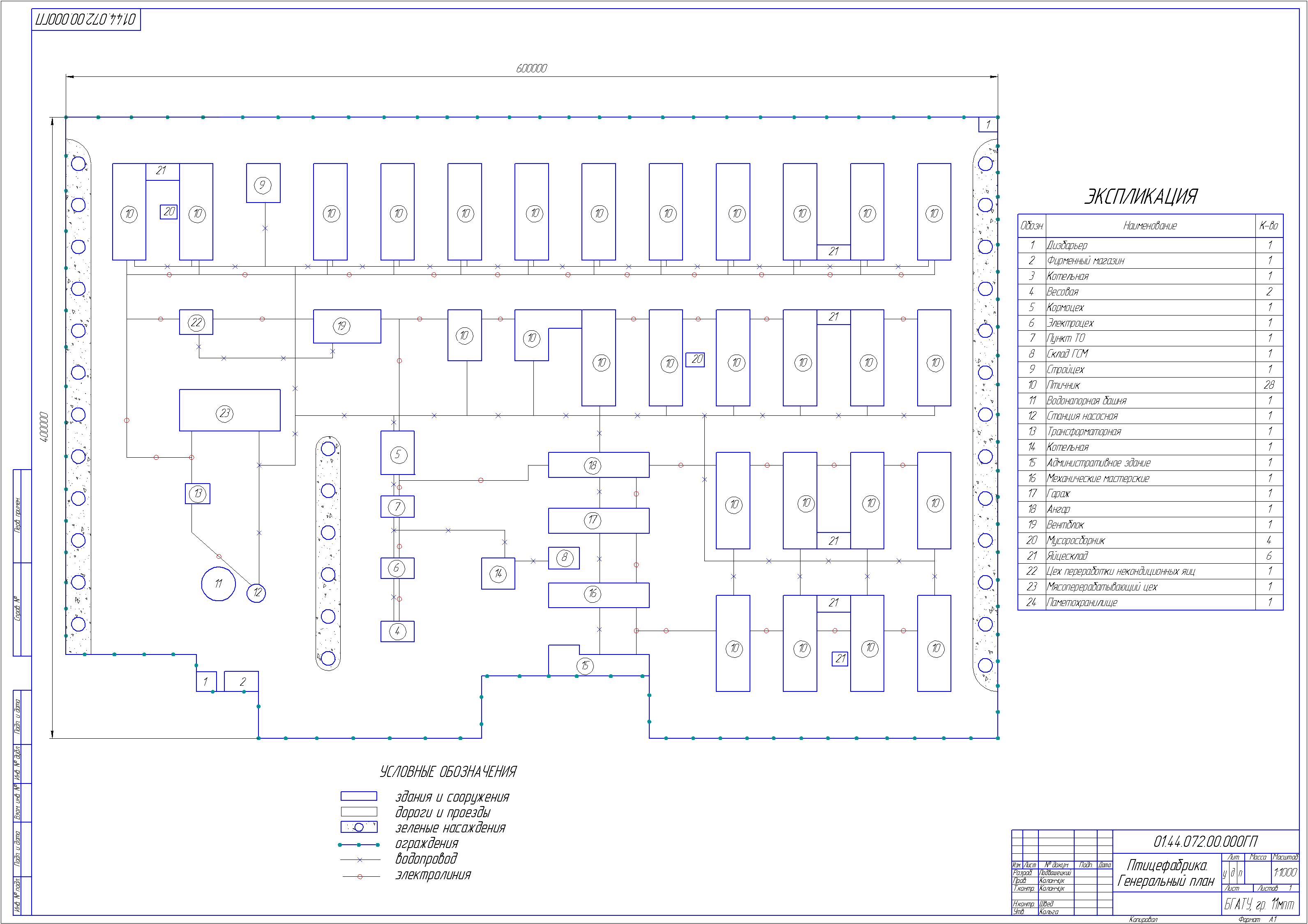Select 'Цех переработки некондиционных яиц' row

(x=1151, y=571)
